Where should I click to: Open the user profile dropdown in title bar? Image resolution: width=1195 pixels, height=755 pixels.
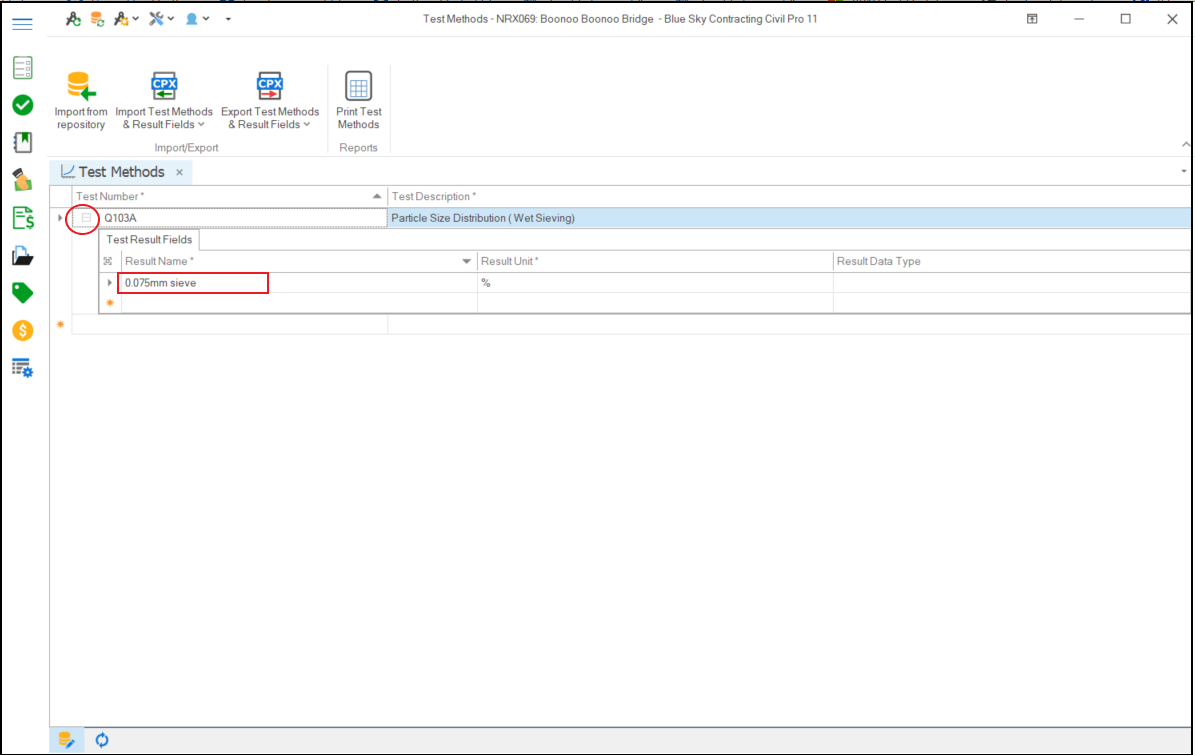click(196, 19)
